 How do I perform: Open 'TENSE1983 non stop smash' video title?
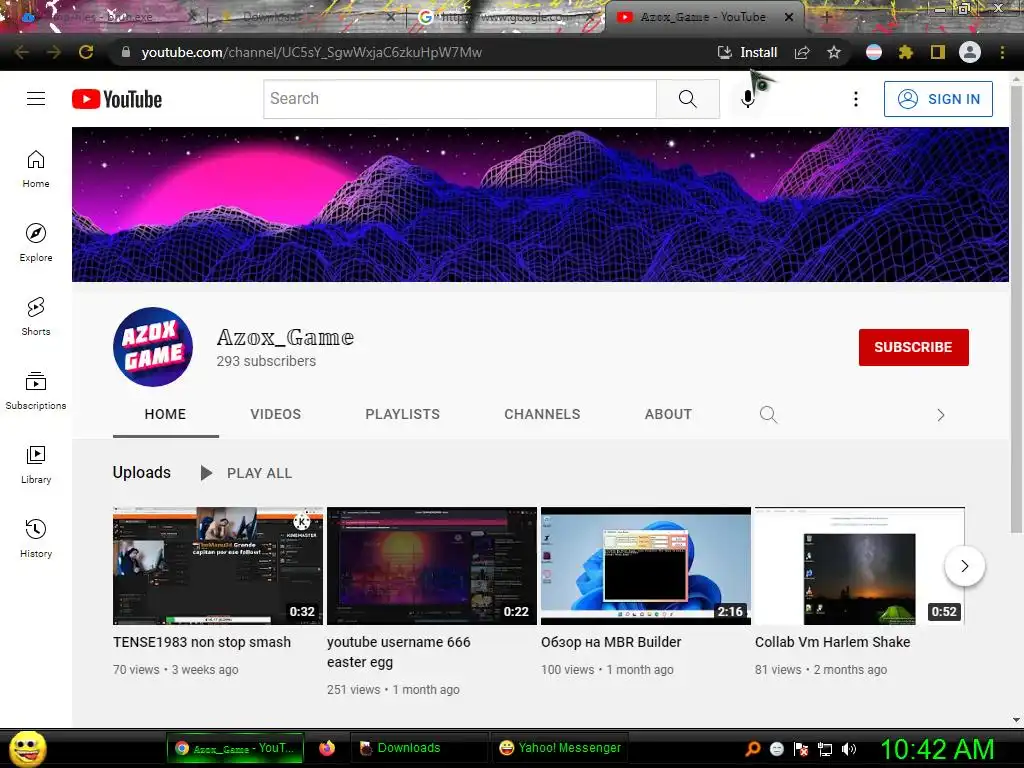point(202,642)
